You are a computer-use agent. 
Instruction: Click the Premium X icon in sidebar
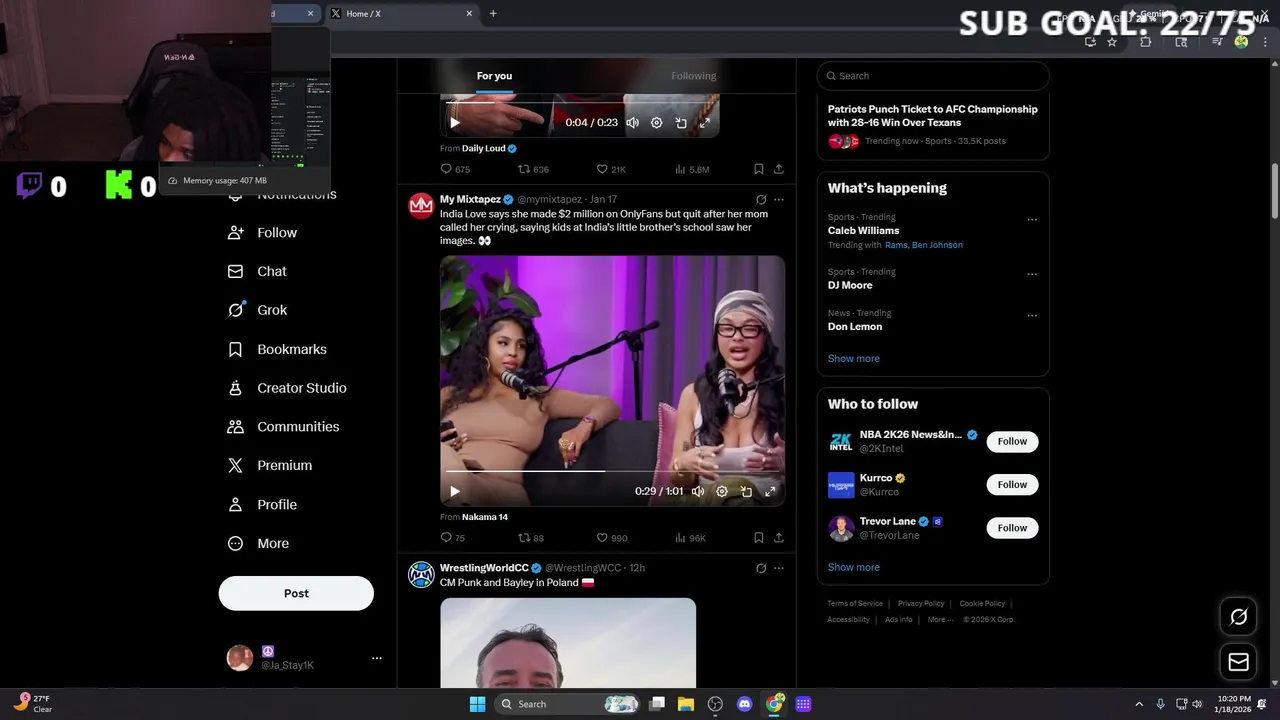(235, 465)
